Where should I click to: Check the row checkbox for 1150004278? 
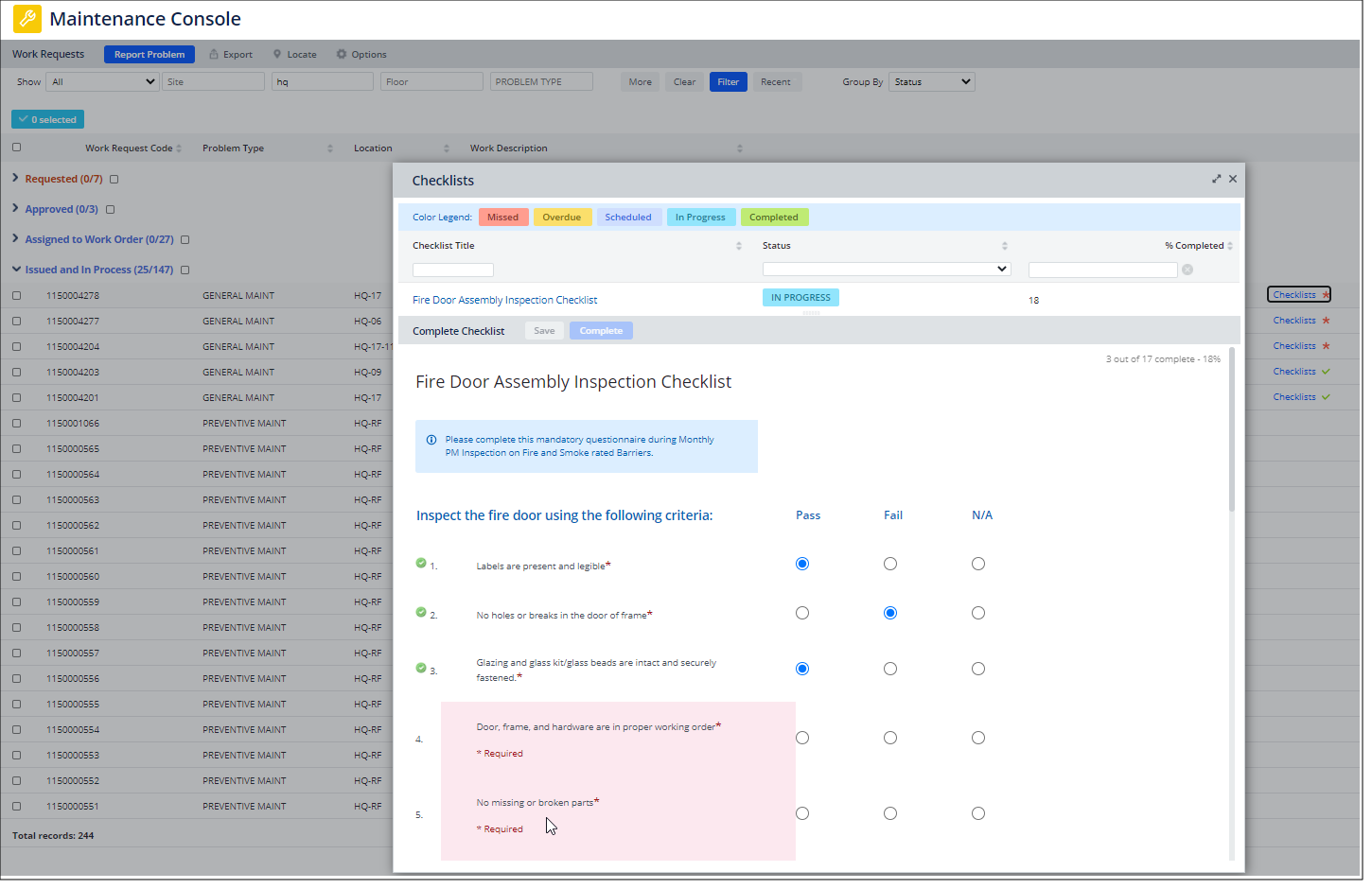pyautogui.click(x=16, y=295)
